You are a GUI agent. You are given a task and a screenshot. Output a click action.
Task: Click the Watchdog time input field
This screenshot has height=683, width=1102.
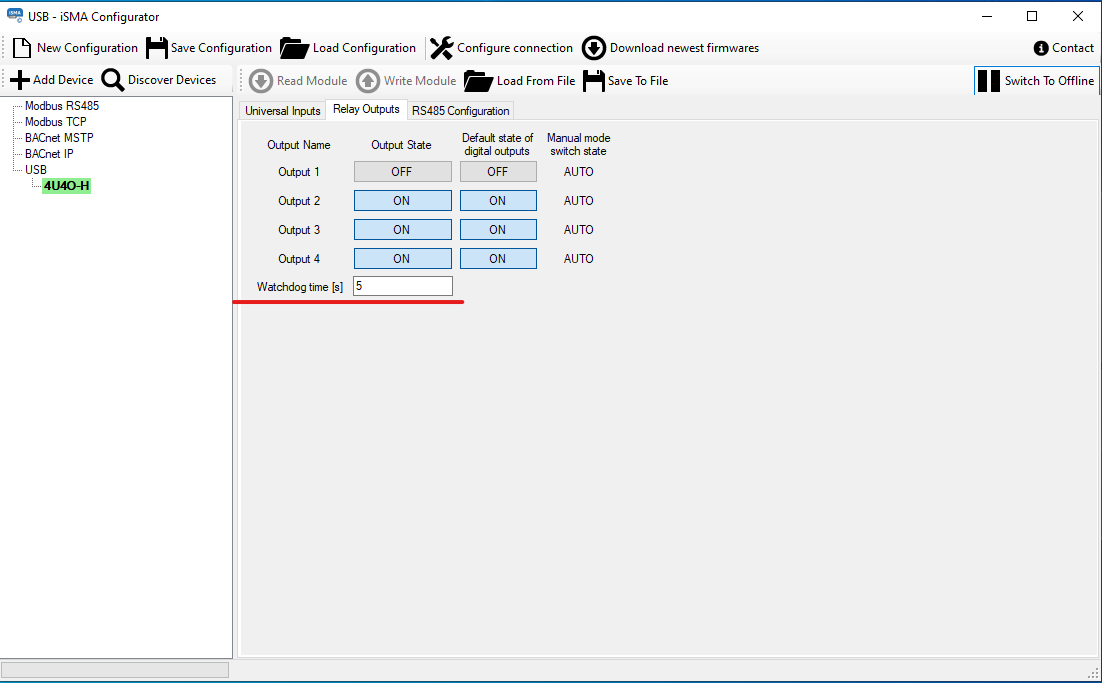tap(403, 287)
